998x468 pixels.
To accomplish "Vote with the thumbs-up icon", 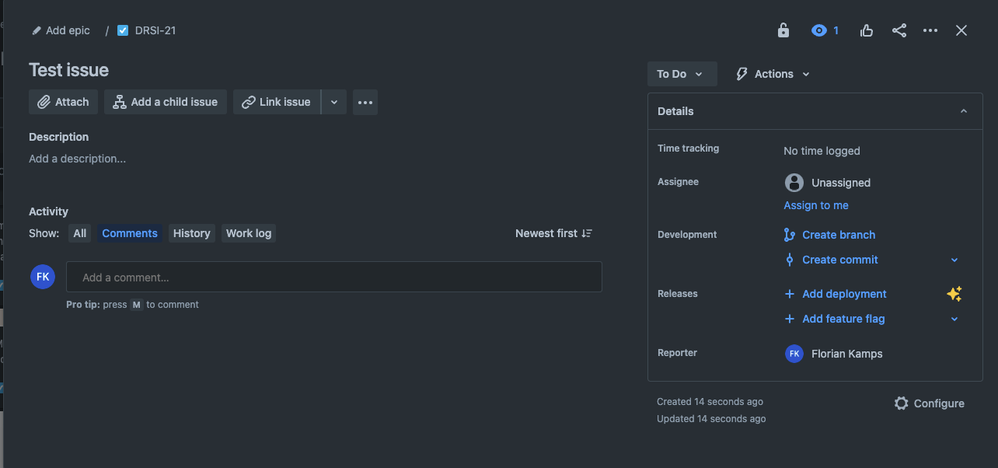I will tap(866, 31).
